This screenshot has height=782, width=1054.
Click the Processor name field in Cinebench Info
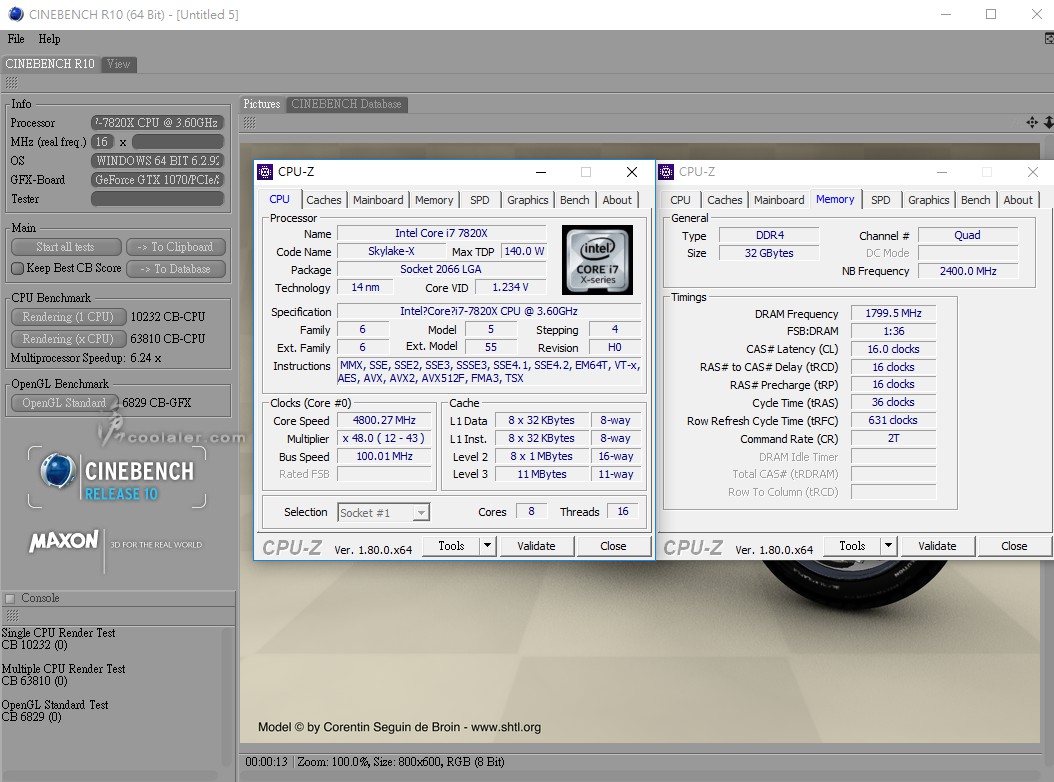click(x=157, y=123)
